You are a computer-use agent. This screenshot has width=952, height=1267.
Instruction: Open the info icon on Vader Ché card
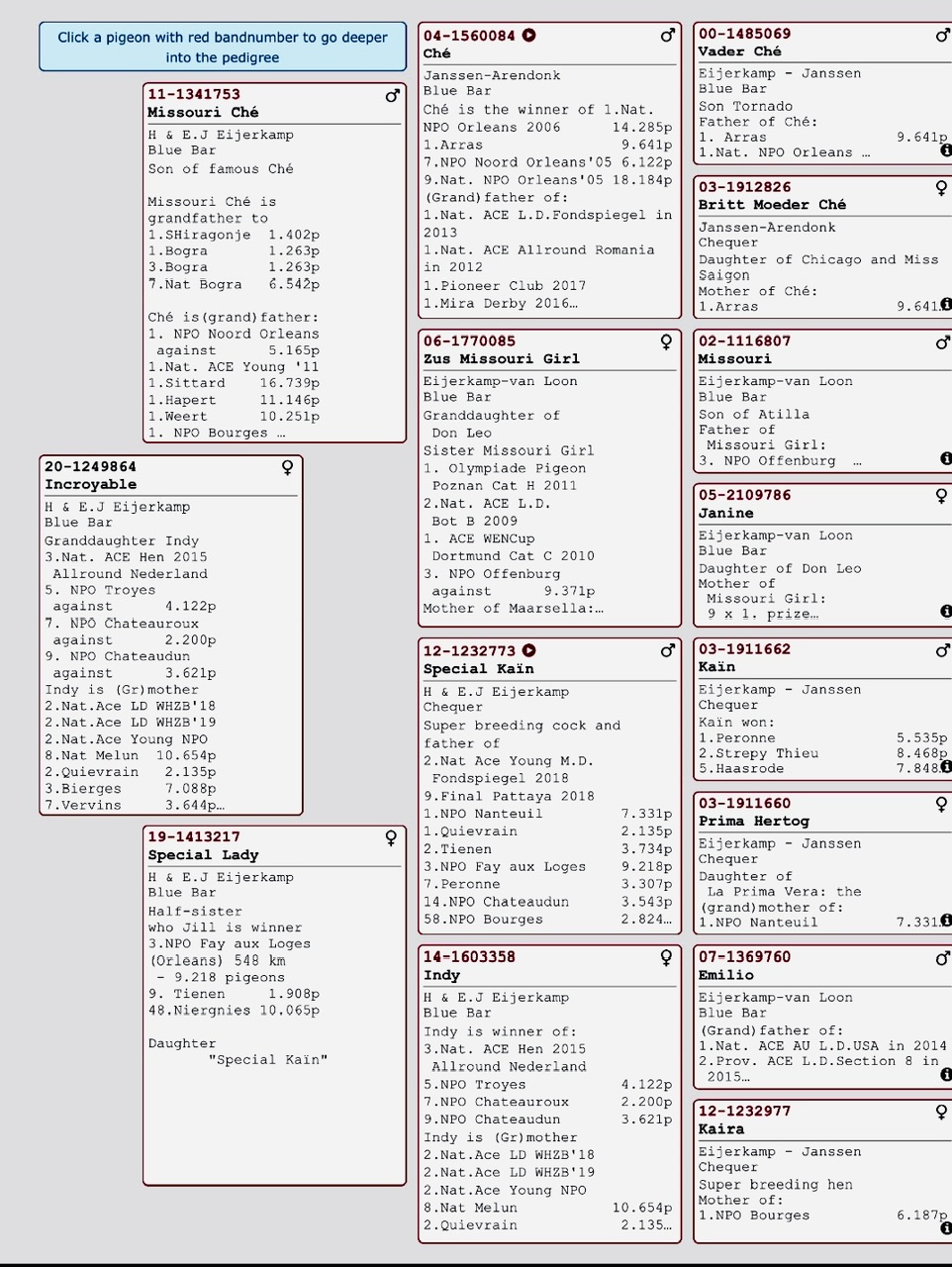[945, 150]
